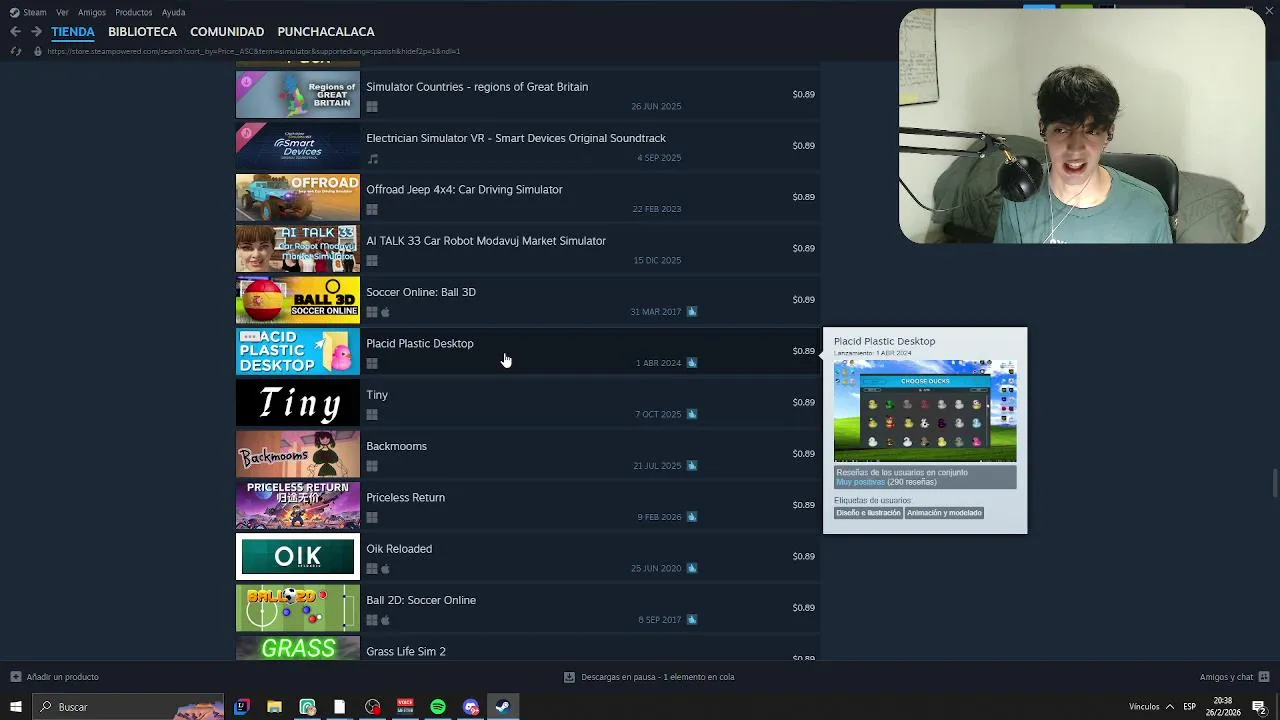Screen dimensions: 1280x720
Task: Open the Steam menu
Action: coord(35,12)
